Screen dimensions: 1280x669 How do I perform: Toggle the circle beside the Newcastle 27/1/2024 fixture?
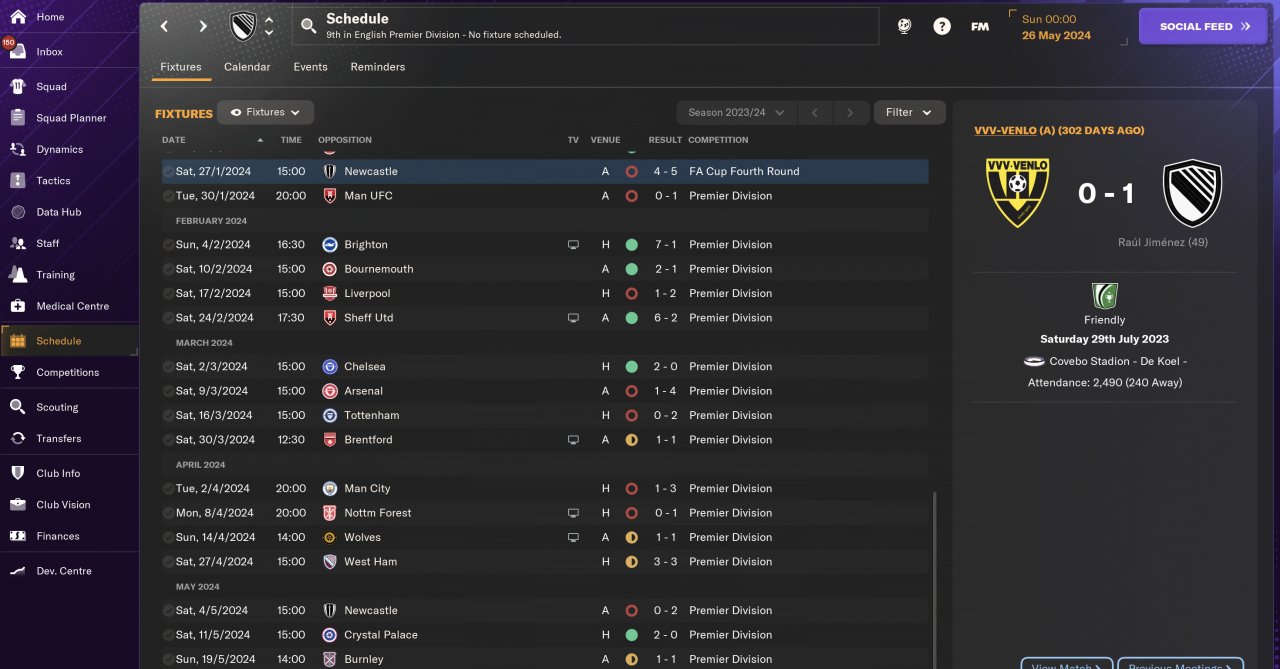(168, 172)
